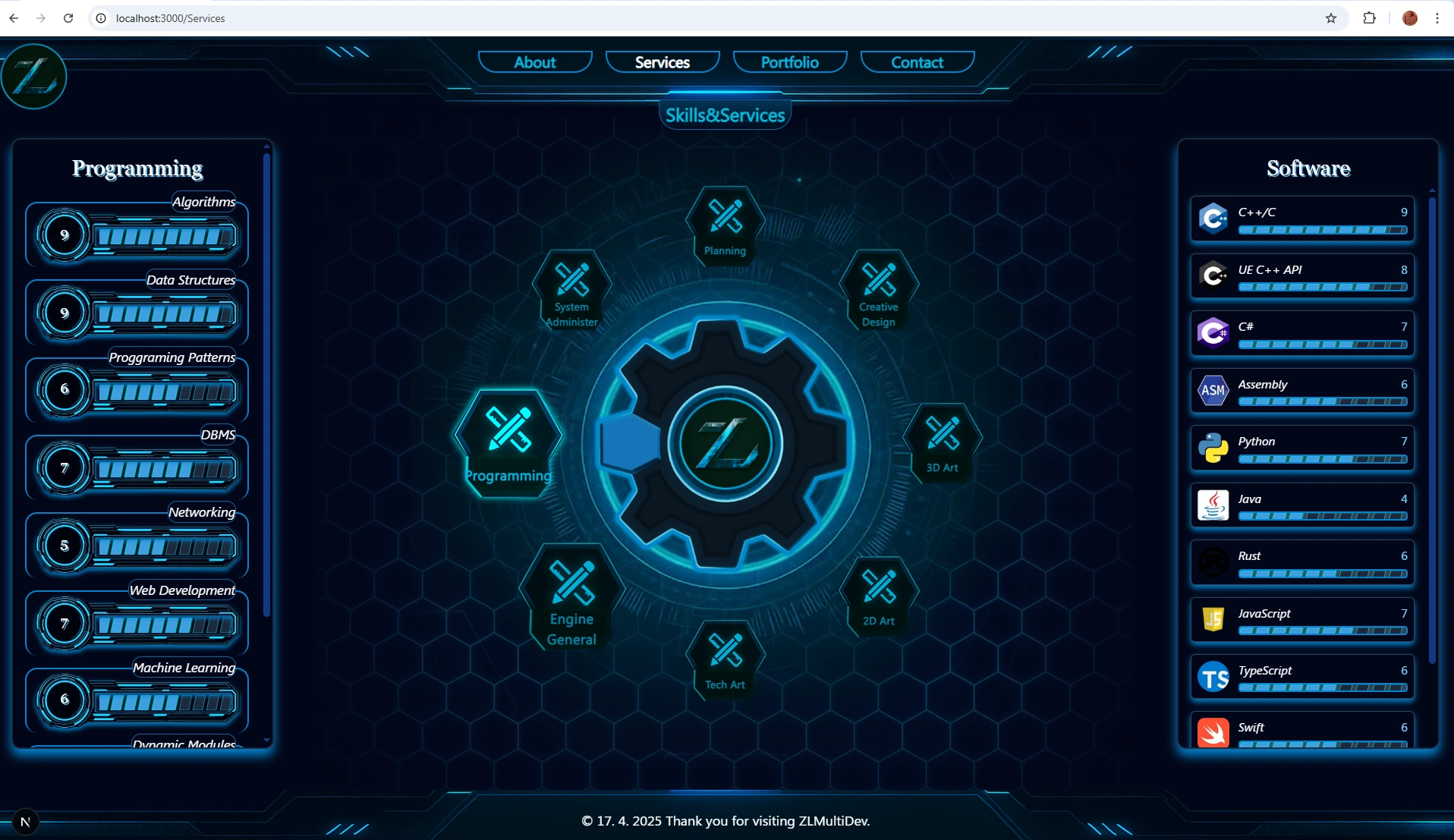This screenshot has width=1454, height=840.
Task: Click the Software panel scrollbar
Action: (1432, 430)
